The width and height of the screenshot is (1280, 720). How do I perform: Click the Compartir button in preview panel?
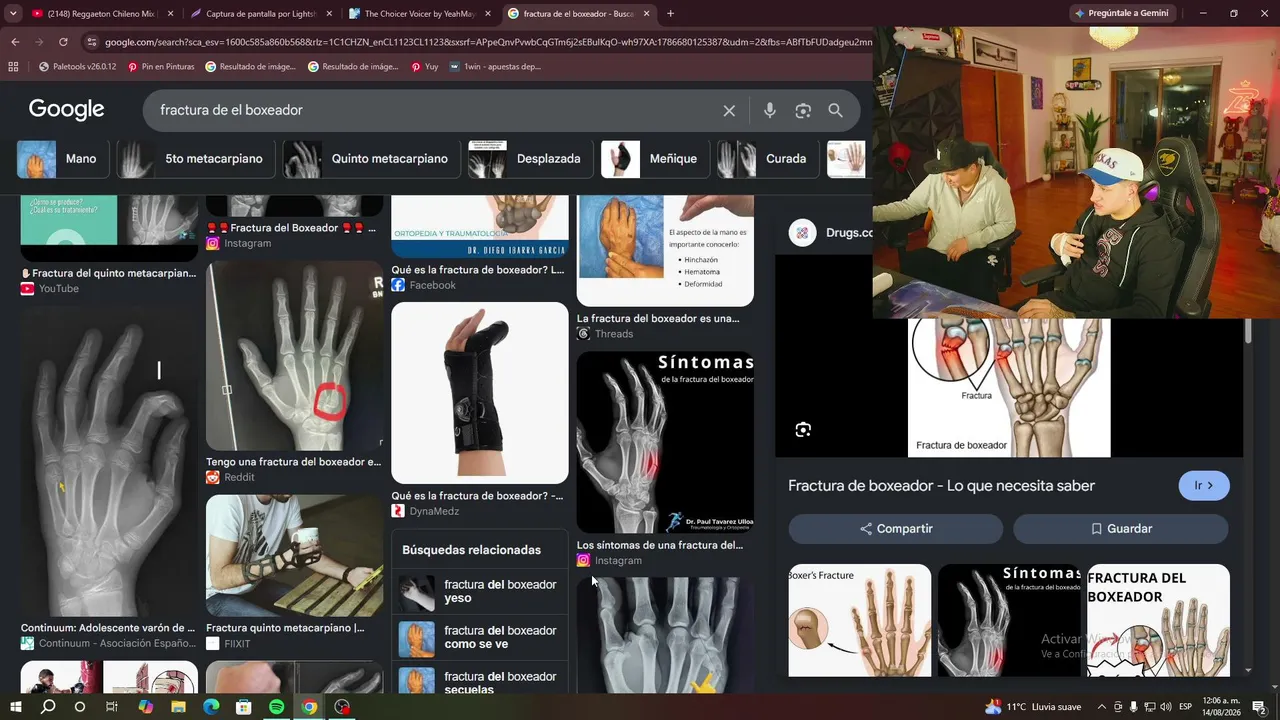(x=895, y=529)
